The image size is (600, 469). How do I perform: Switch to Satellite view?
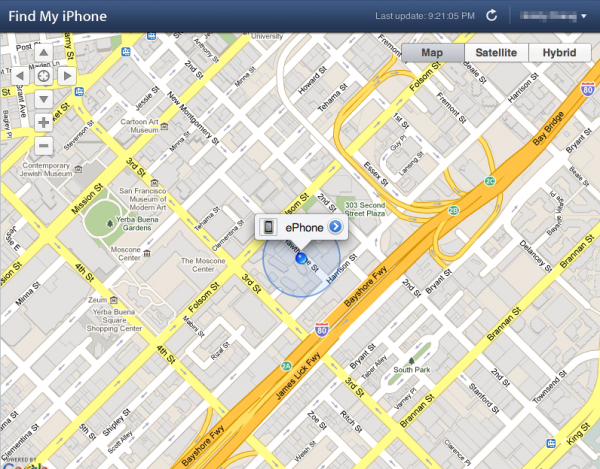click(496, 53)
